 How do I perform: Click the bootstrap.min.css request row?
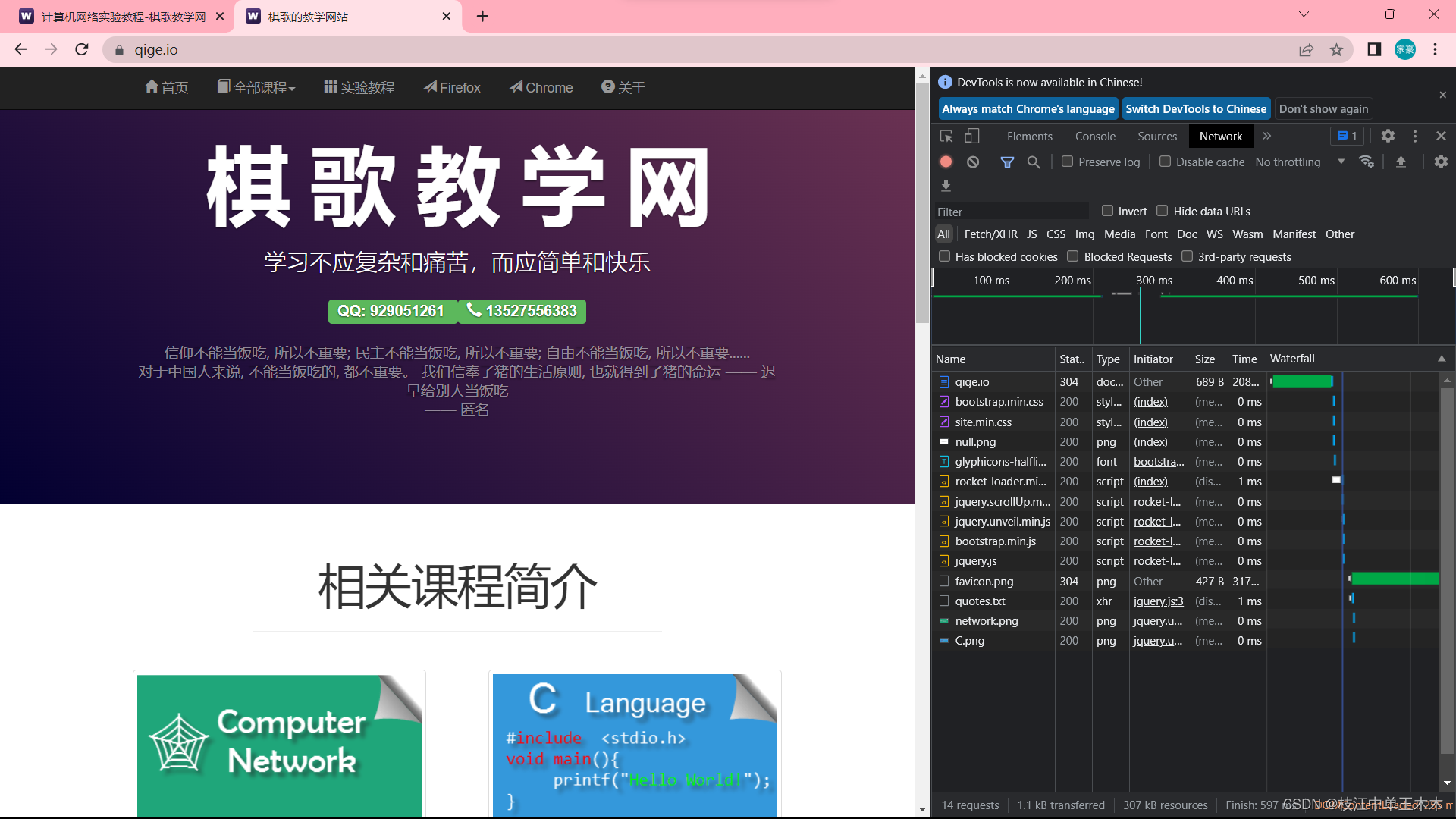[999, 402]
